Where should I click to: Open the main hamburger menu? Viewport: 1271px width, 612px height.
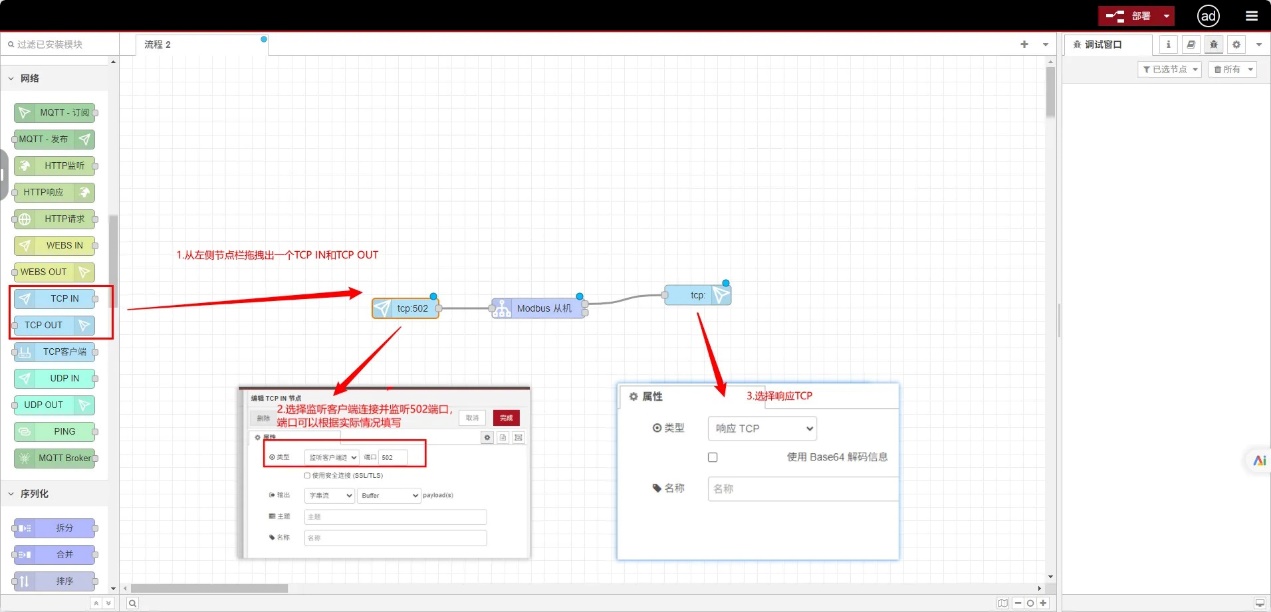click(x=1251, y=16)
